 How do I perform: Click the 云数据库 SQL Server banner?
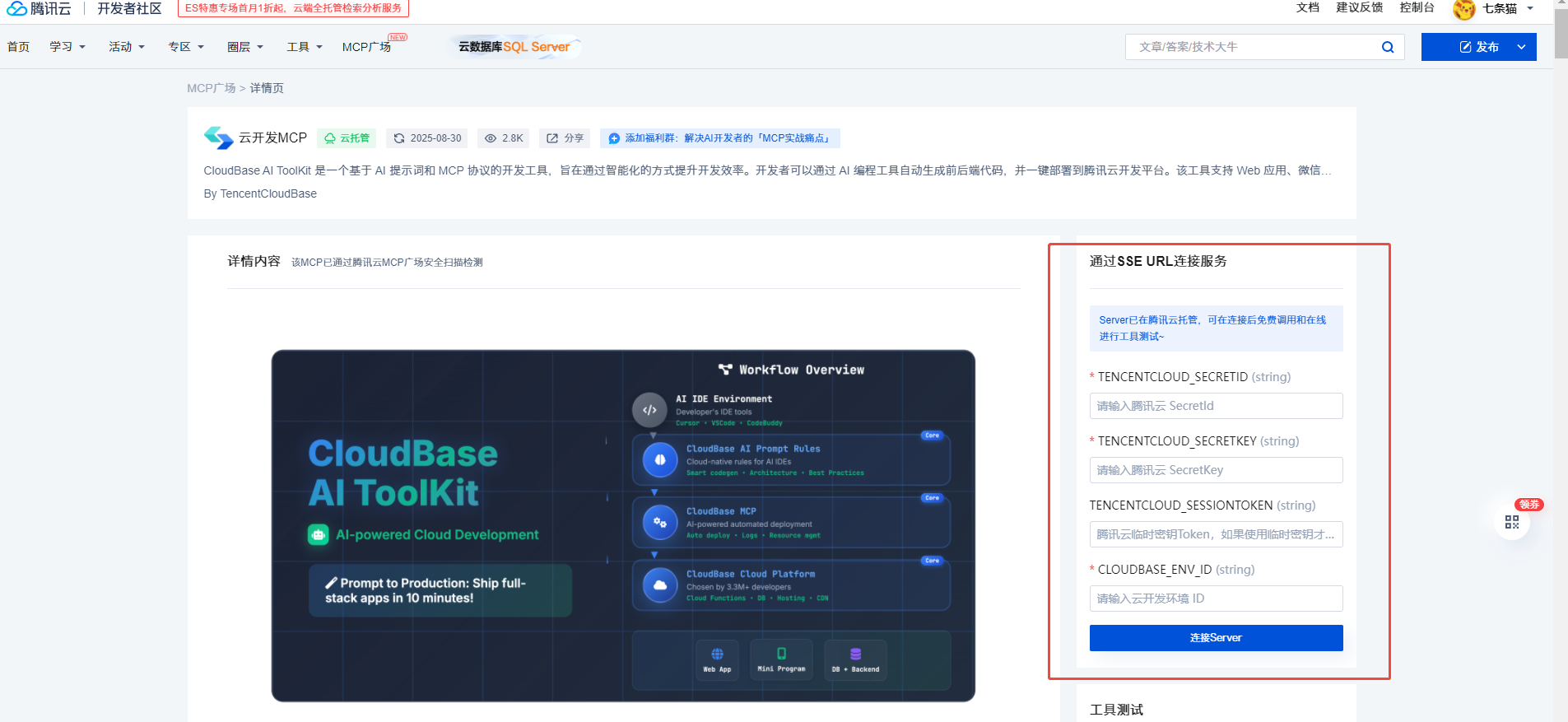coord(516,47)
